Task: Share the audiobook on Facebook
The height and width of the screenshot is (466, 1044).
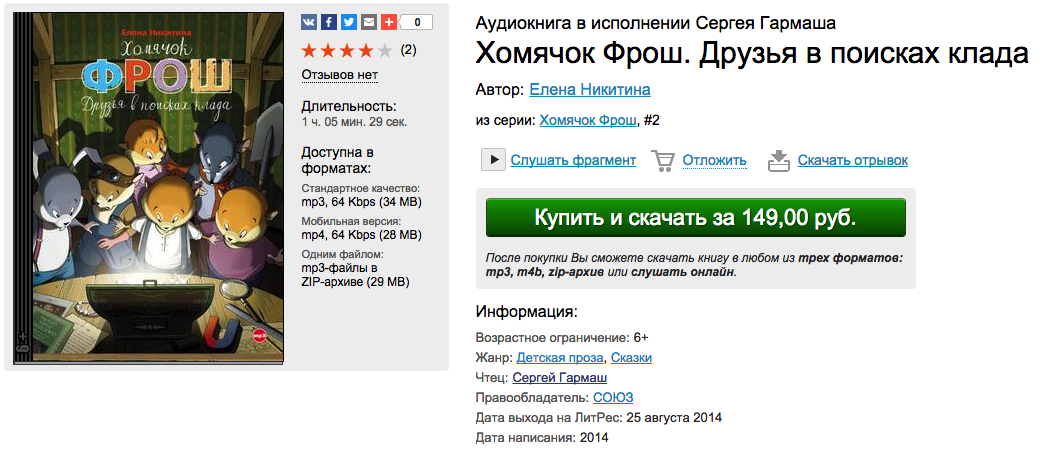Action: click(329, 22)
